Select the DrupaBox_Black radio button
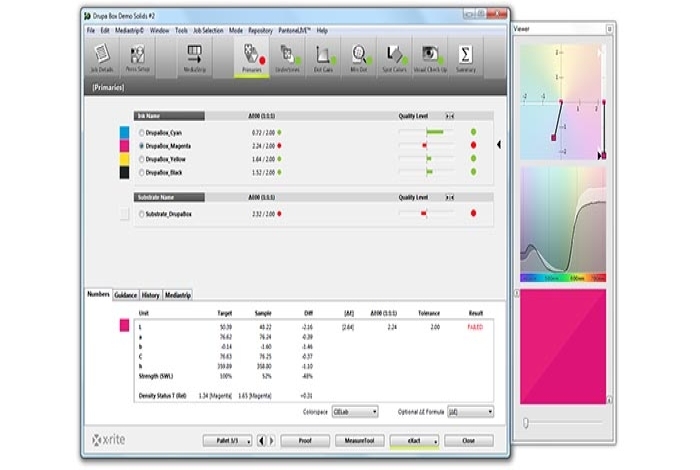 point(142,173)
